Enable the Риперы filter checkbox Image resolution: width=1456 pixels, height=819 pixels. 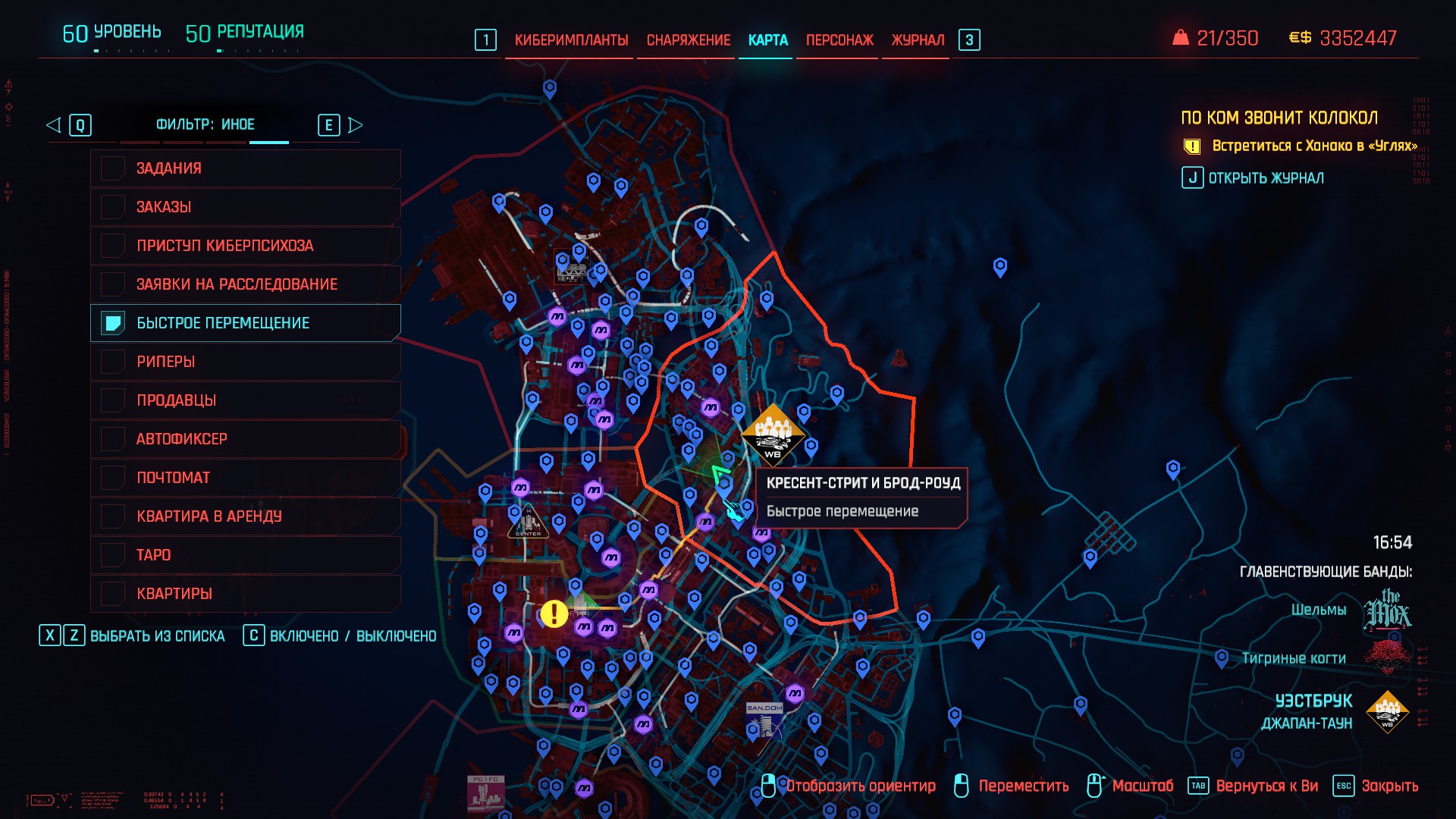(113, 362)
